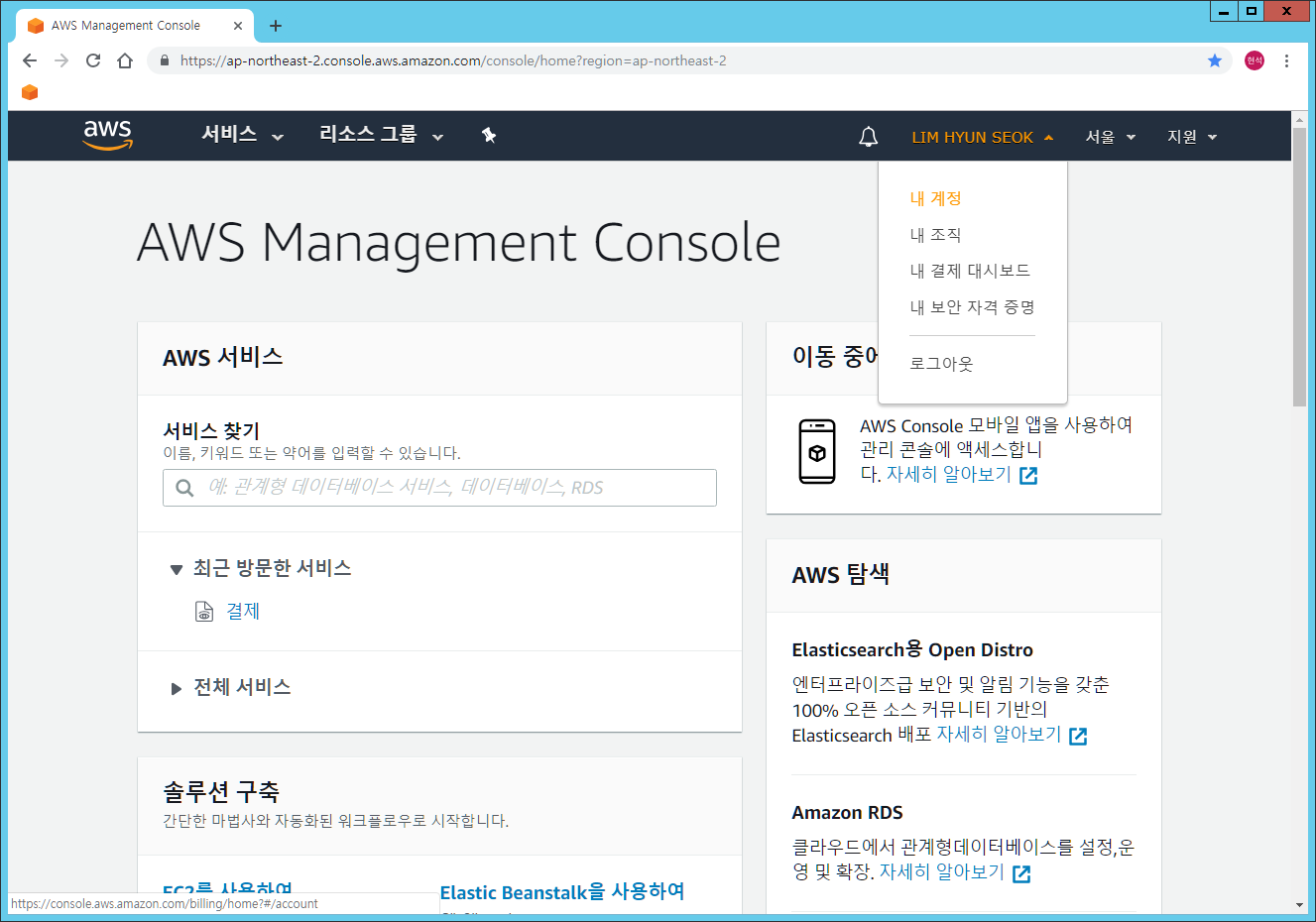The image size is (1316, 922).
Task: Click the pushpin shortcuts icon
Action: tap(489, 135)
